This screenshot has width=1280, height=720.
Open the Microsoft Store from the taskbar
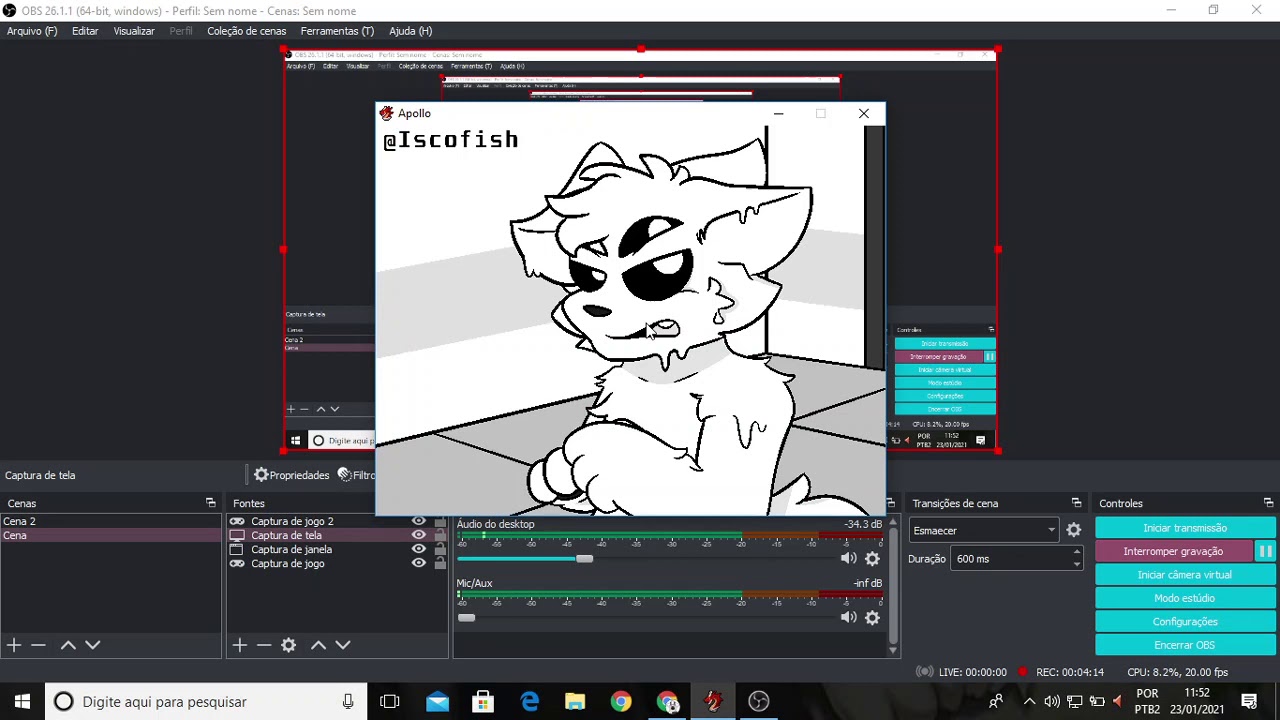tap(483, 701)
